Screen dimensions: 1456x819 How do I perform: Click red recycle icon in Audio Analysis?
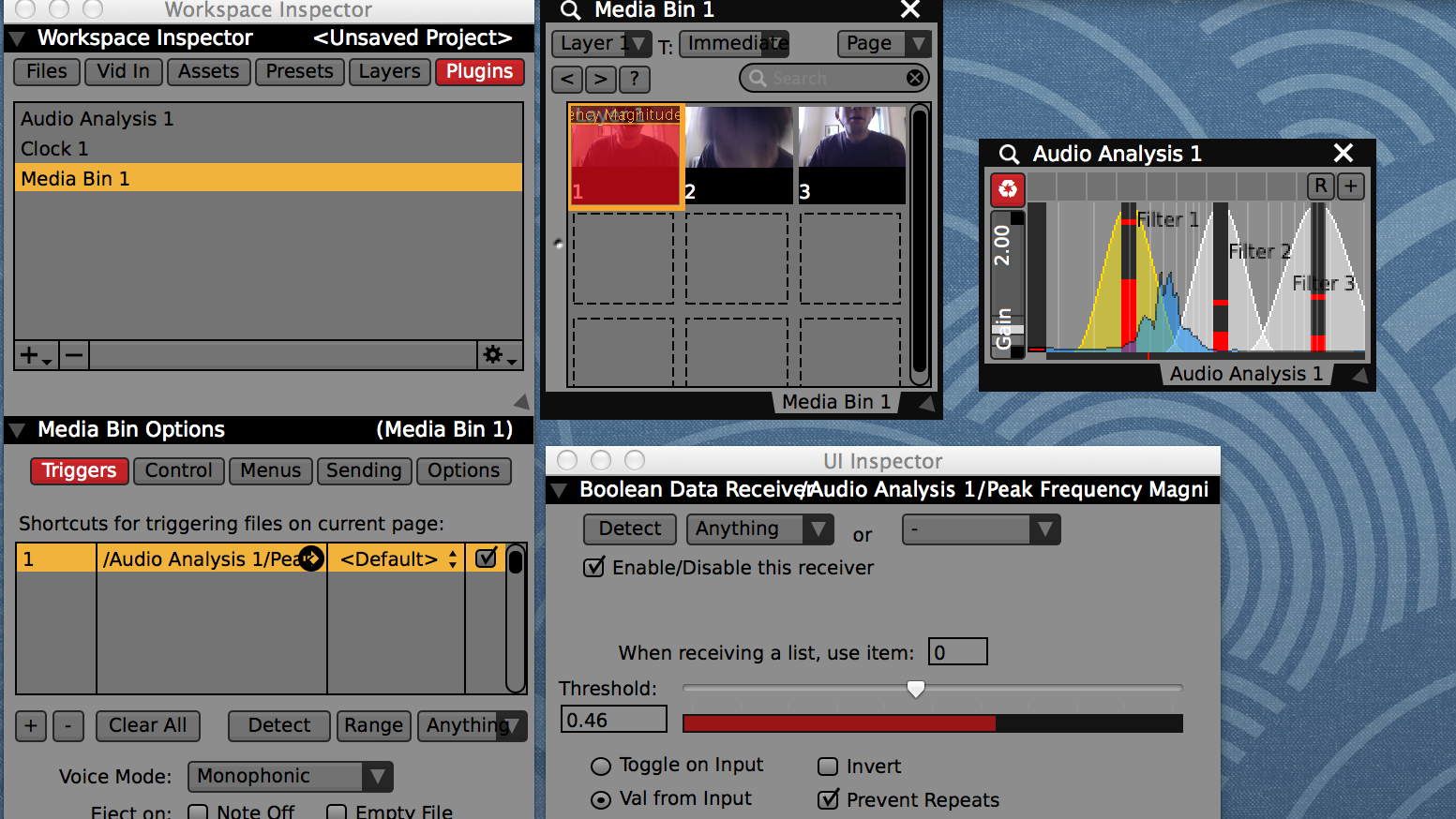pyautogui.click(x=1008, y=189)
